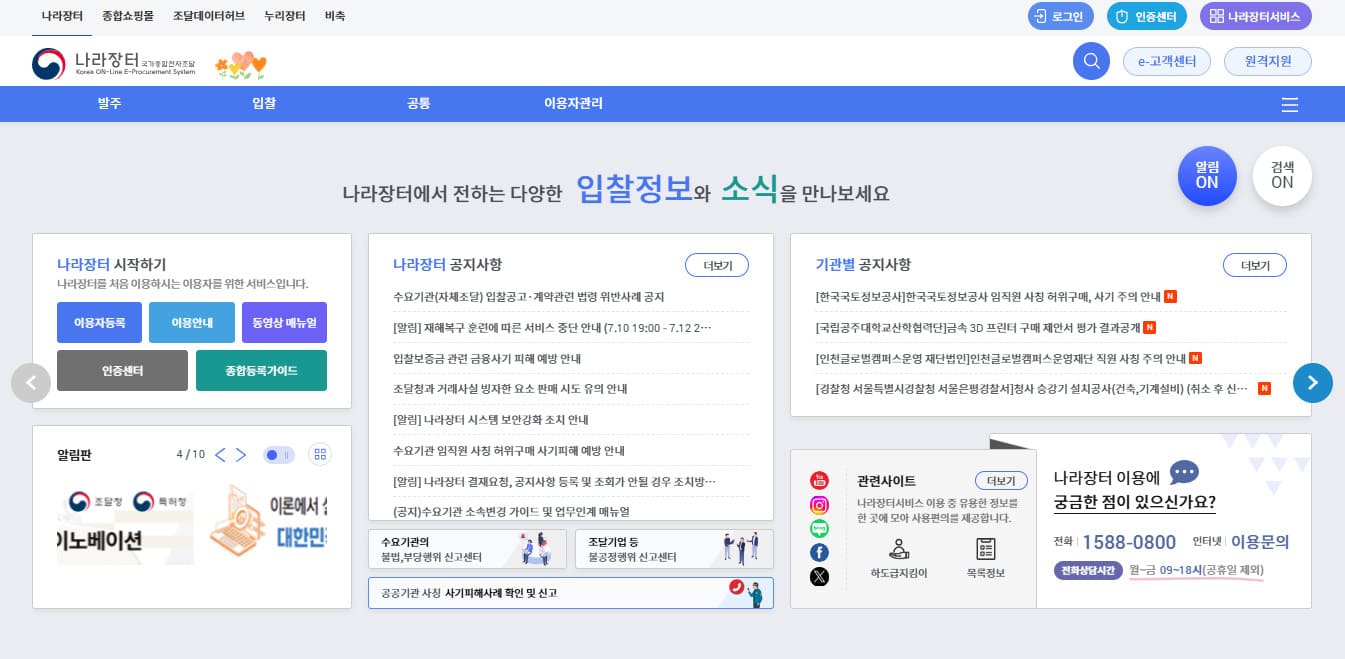Open notice 수요기관 임직원 사칭 허위구매 사기피해 예방
Image resolution: width=1345 pixels, height=659 pixels.
click(x=509, y=450)
